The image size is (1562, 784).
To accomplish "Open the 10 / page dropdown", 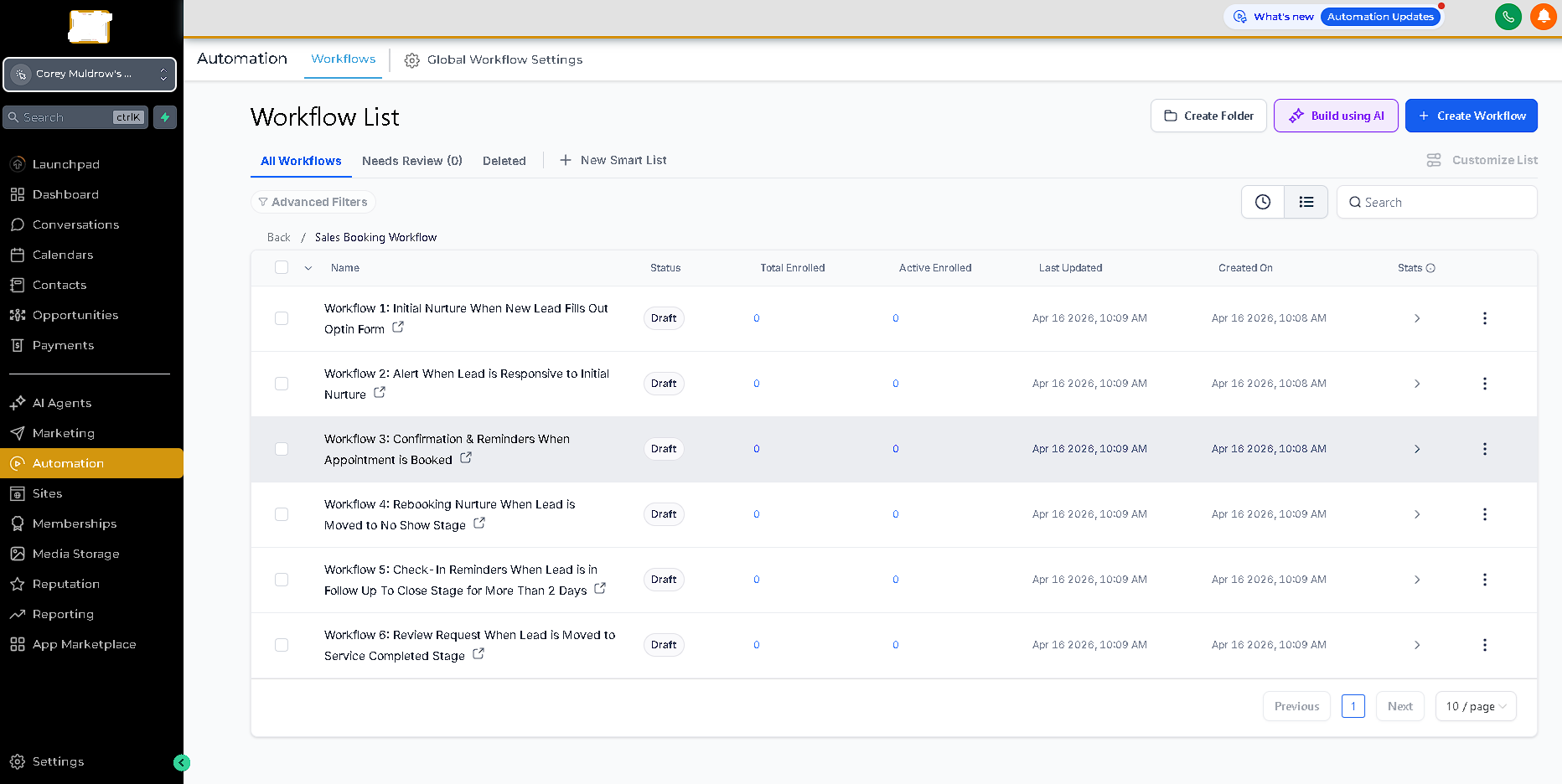I will [1476, 706].
